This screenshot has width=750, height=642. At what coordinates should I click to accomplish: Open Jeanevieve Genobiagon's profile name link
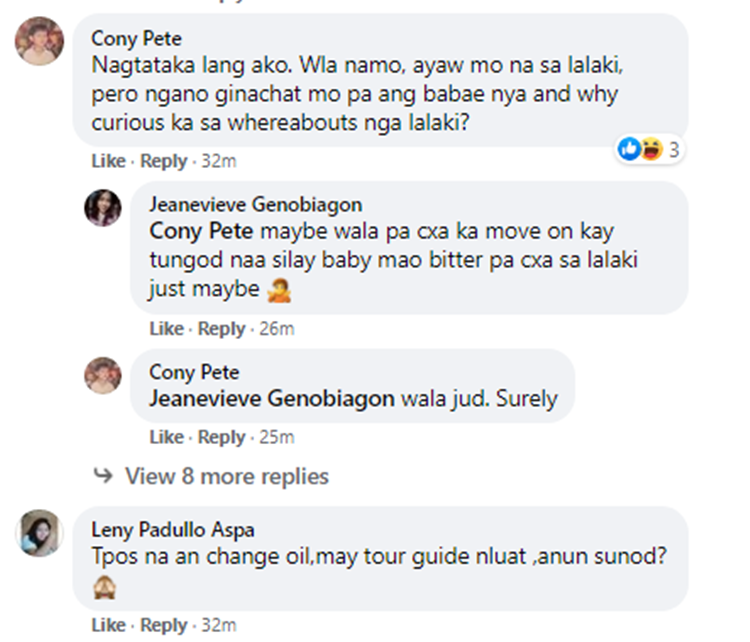point(255,205)
